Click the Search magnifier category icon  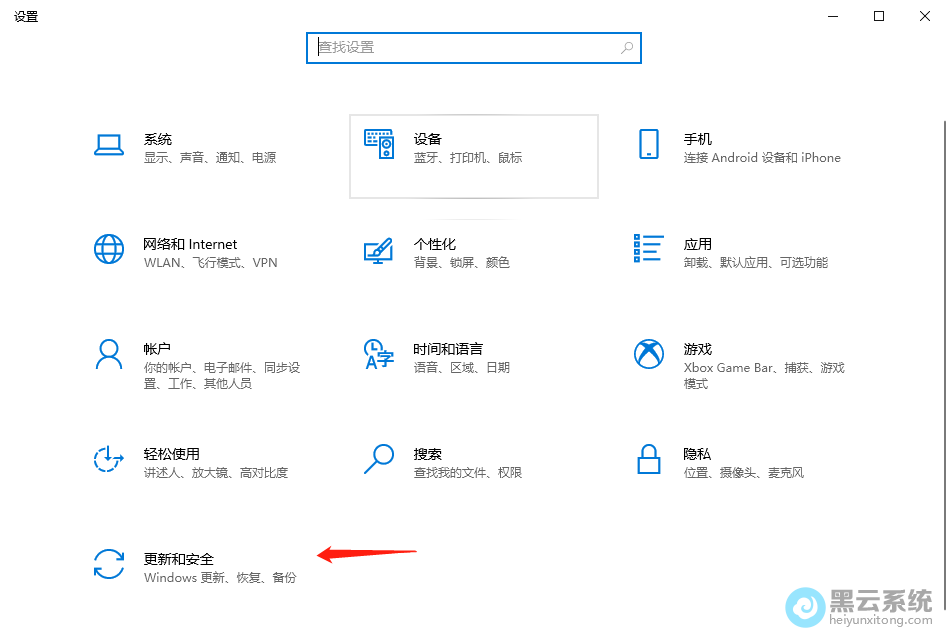point(378,459)
